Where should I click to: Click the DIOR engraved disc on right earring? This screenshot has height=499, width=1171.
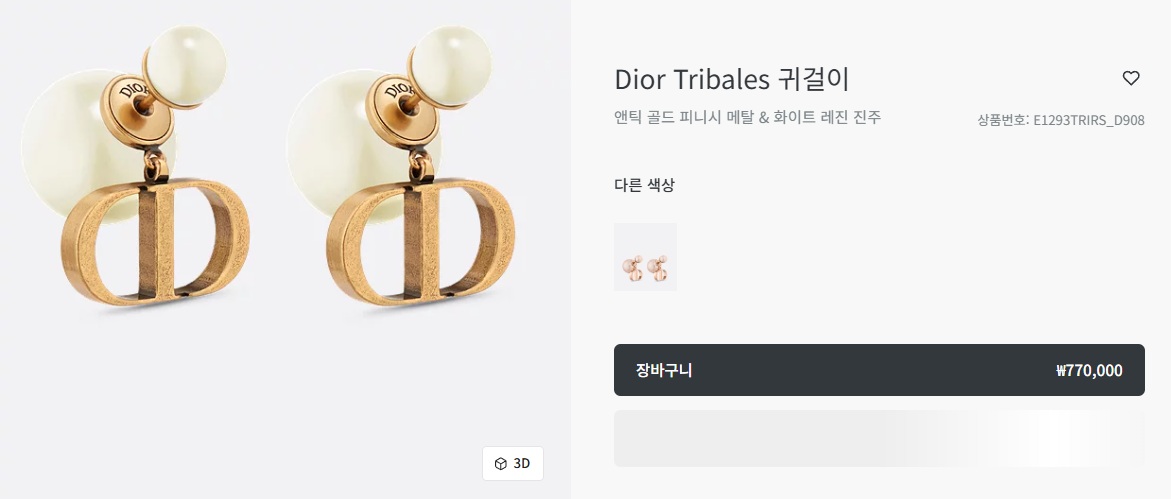[x=402, y=108]
